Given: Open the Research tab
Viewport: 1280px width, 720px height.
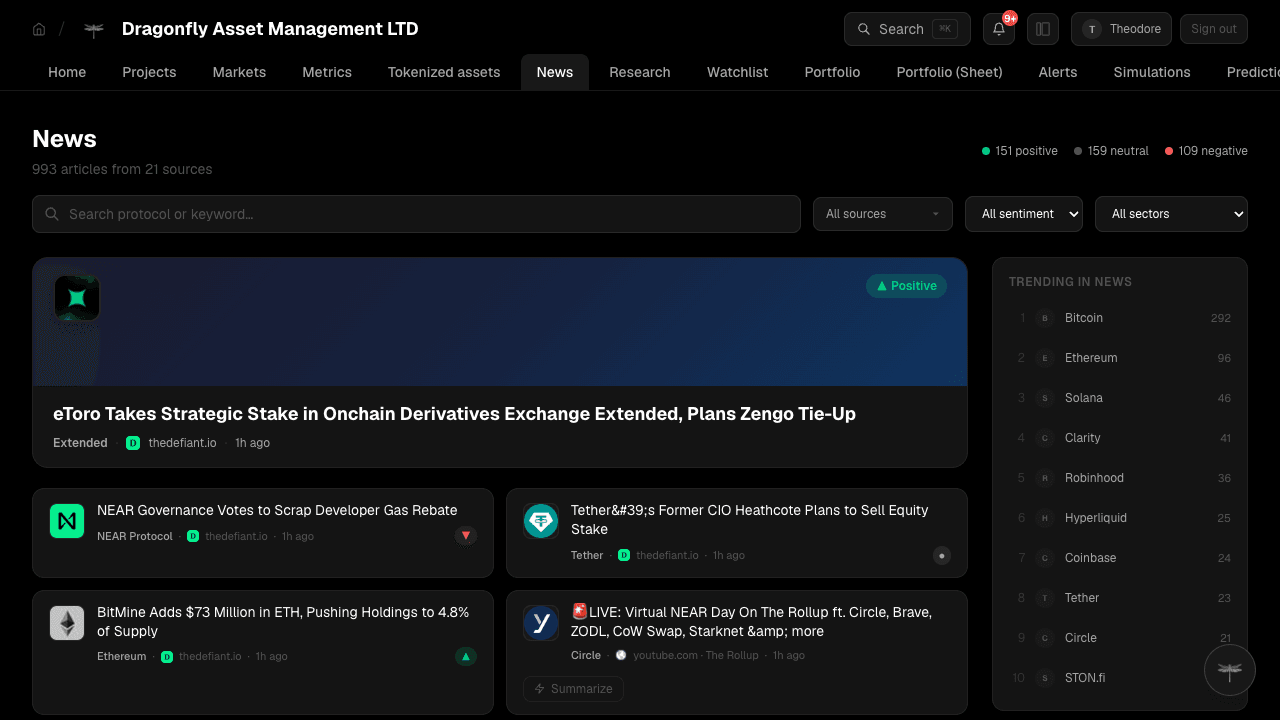Looking at the screenshot, I should [x=640, y=72].
